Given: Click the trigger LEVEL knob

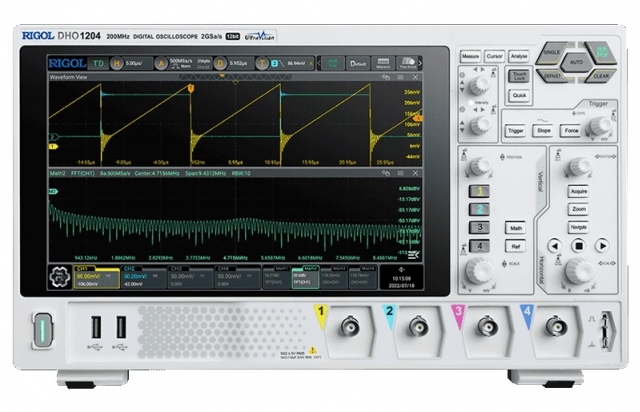Looking at the screenshot, I should (599, 125).
